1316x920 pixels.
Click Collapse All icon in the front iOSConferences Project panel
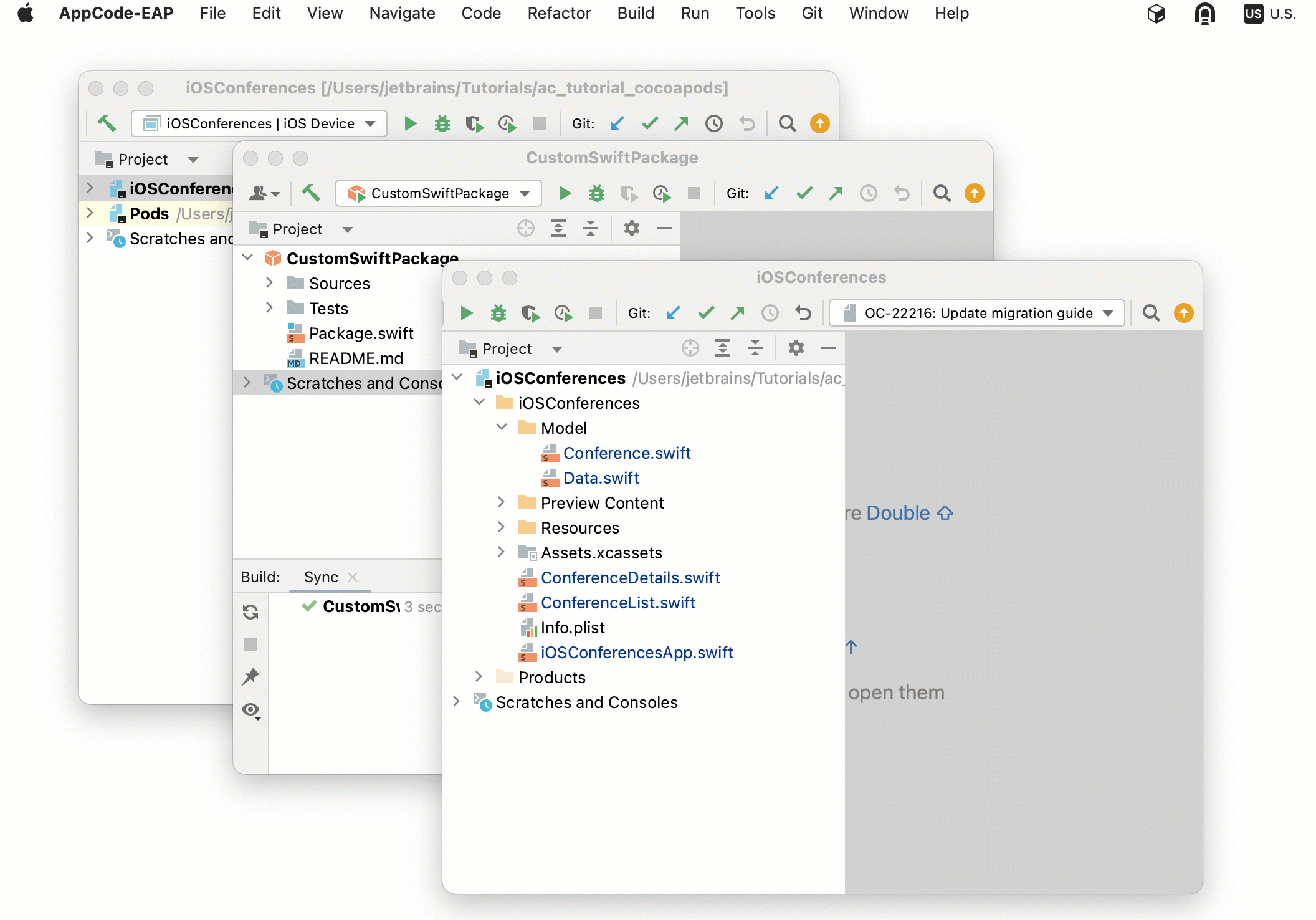pos(755,348)
